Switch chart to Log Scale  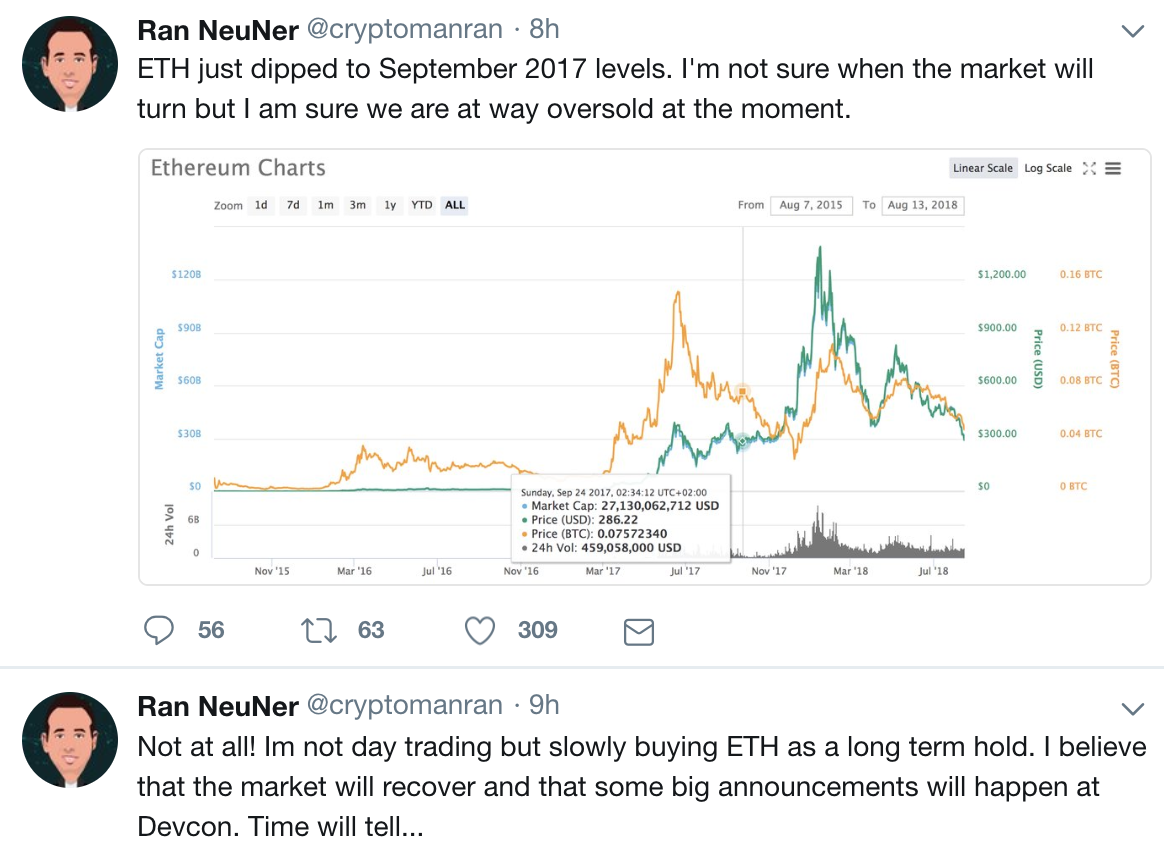pyautogui.click(x=1047, y=168)
